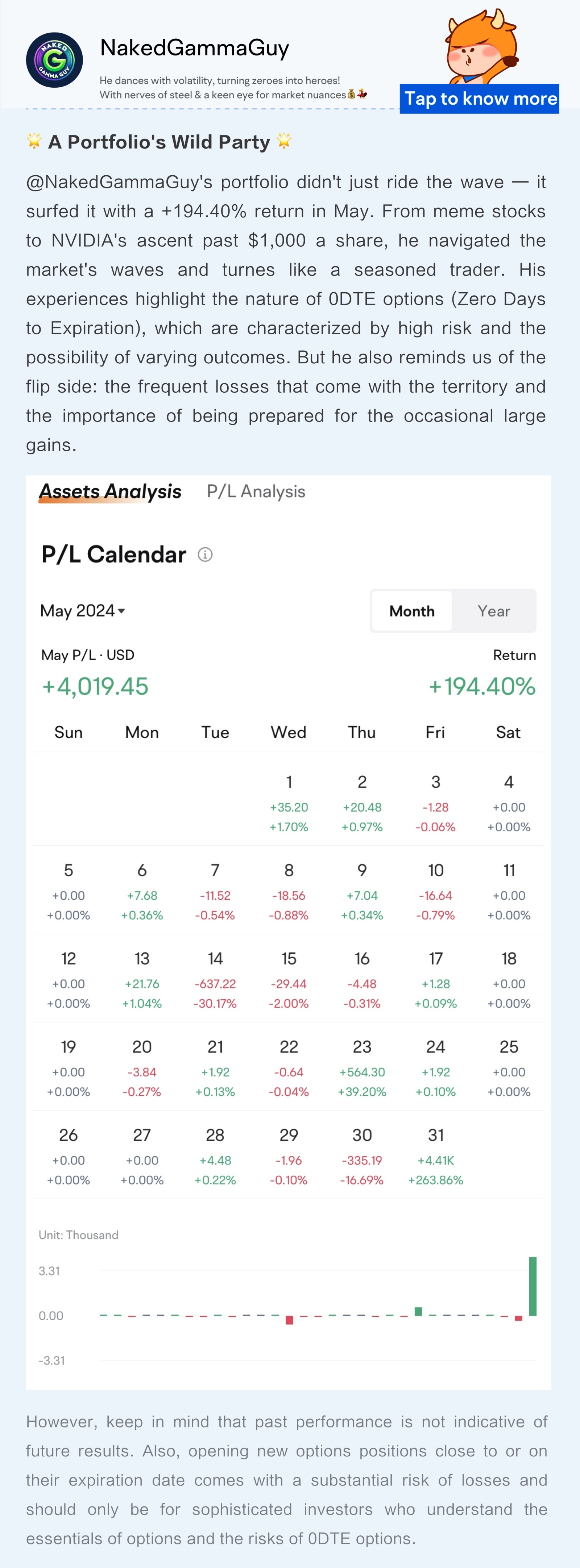Select May 14 calendar day with -637.22
The image size is (580, 1568).
(215, 978)
